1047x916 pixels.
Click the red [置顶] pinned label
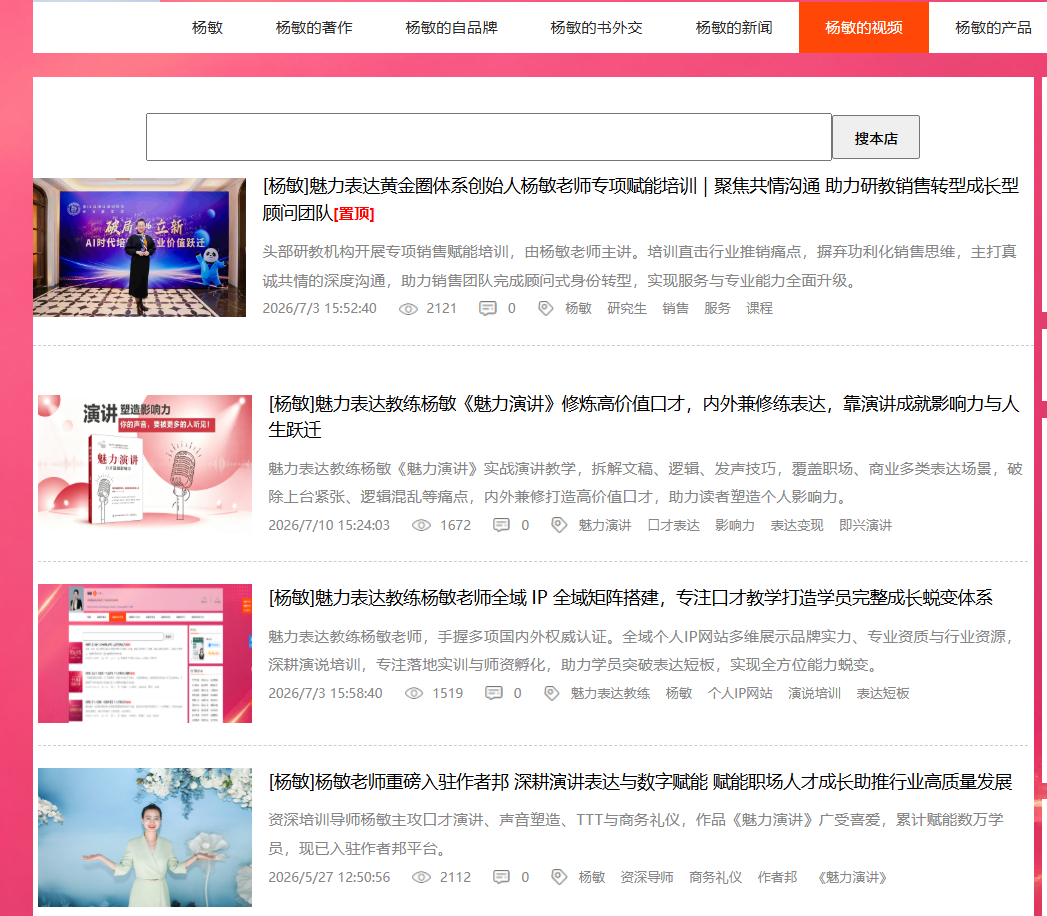(354, 214)
